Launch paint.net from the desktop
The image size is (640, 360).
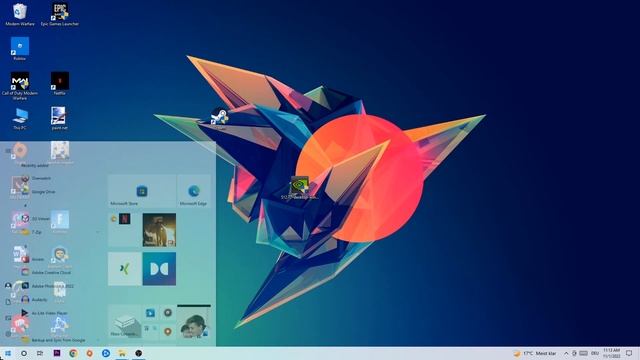[60, 118]
